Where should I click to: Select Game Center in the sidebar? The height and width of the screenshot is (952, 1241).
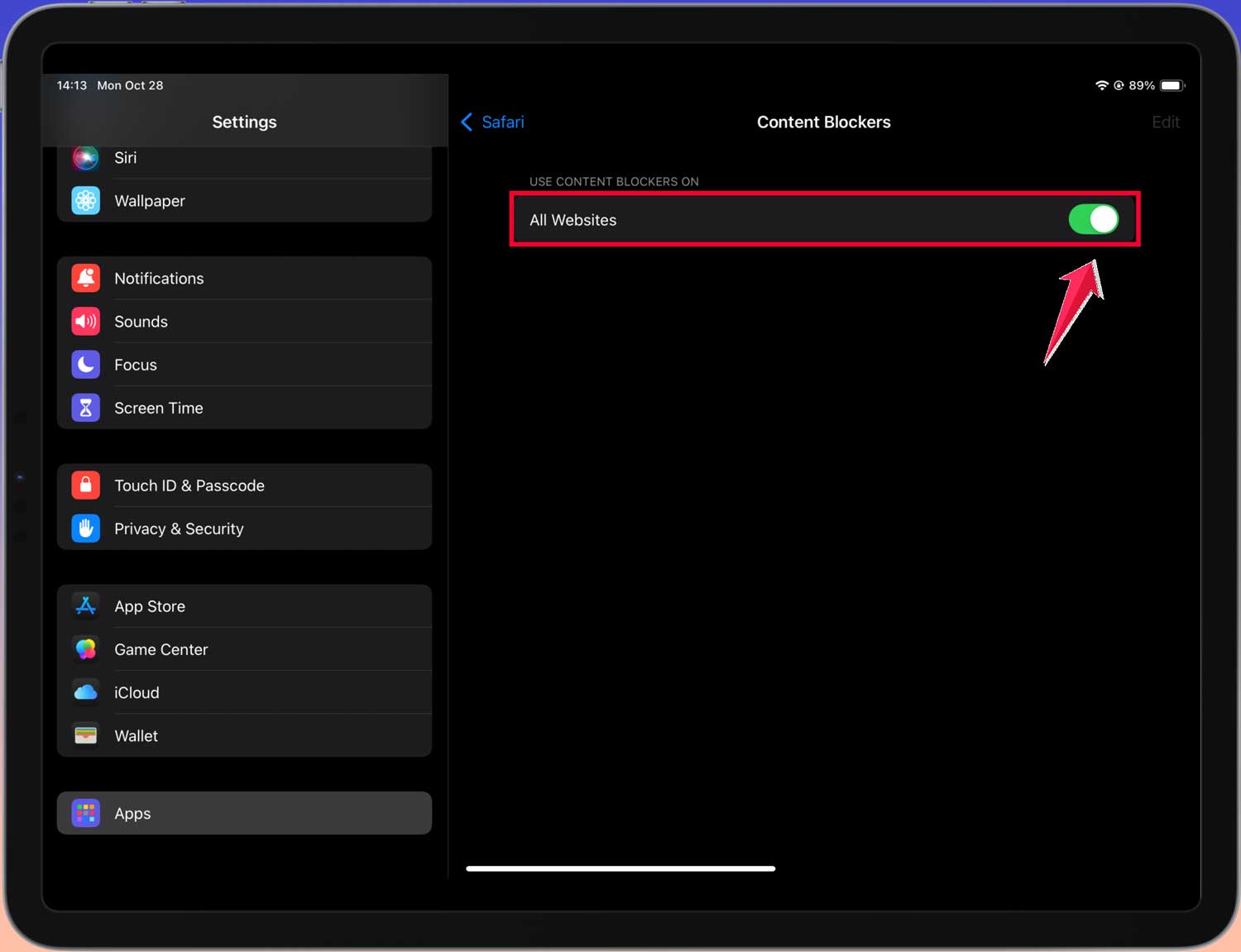click(x=161, y=648)
